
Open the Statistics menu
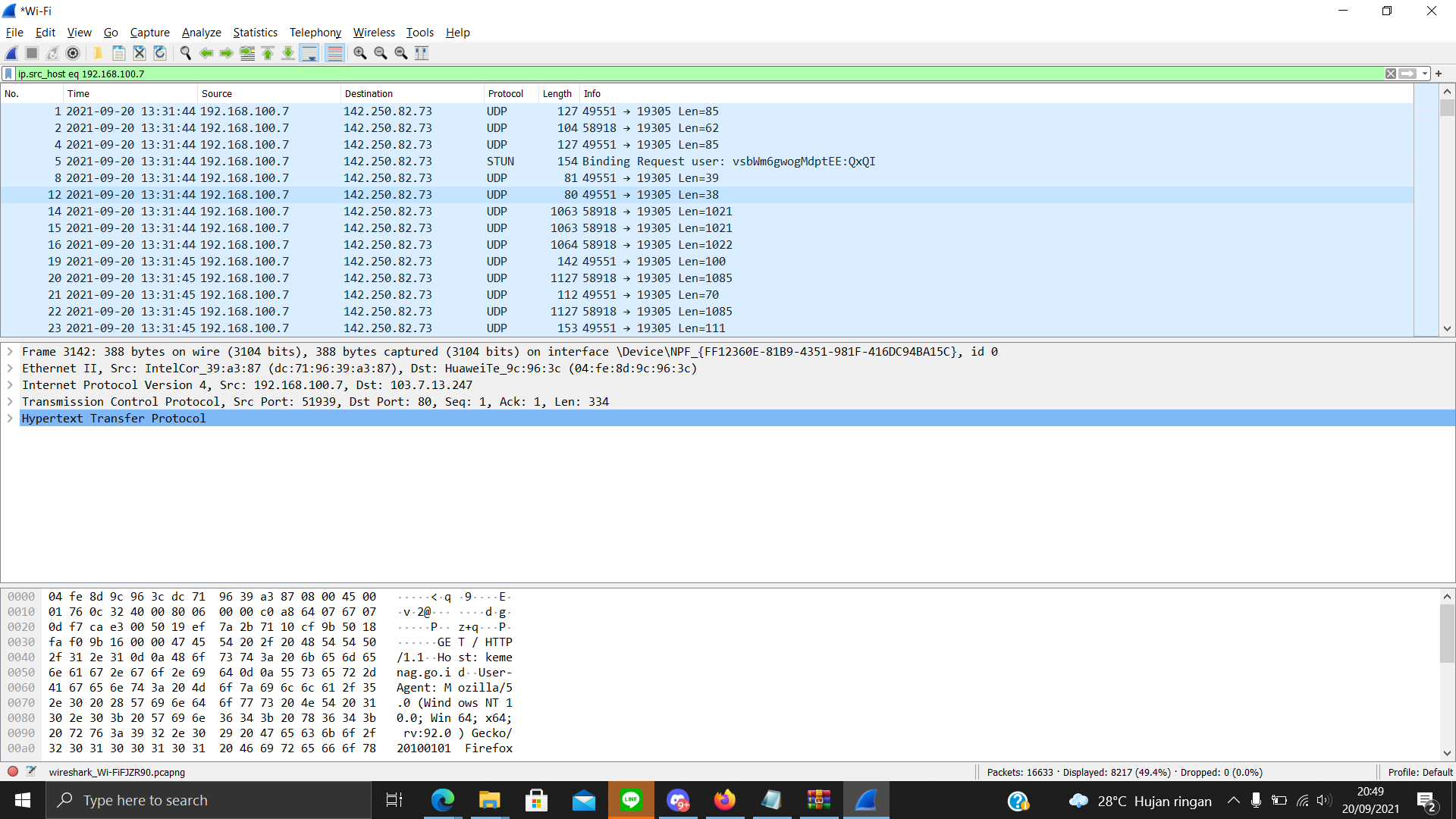(255, 33)
